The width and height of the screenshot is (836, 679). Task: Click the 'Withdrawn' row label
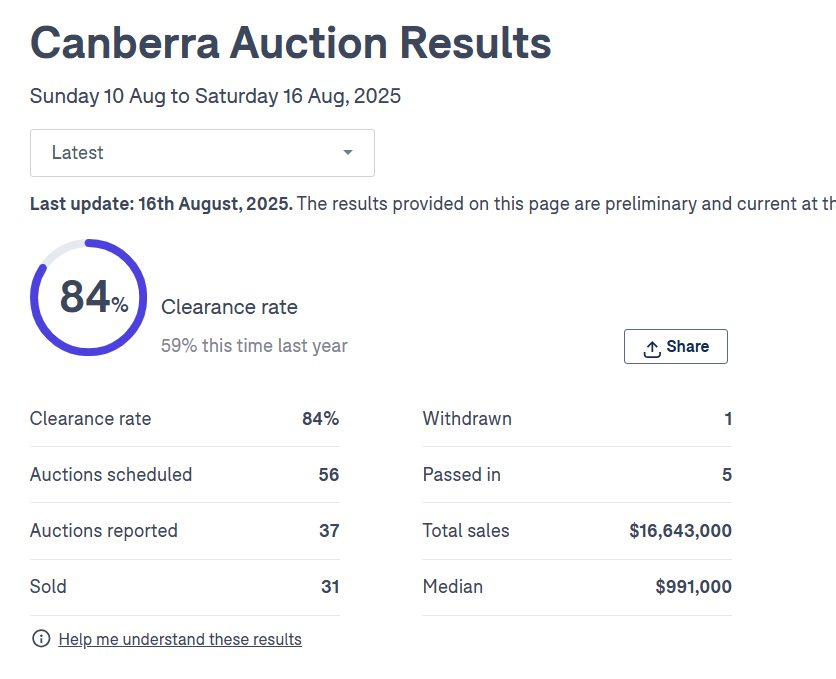tap(467, 419)
